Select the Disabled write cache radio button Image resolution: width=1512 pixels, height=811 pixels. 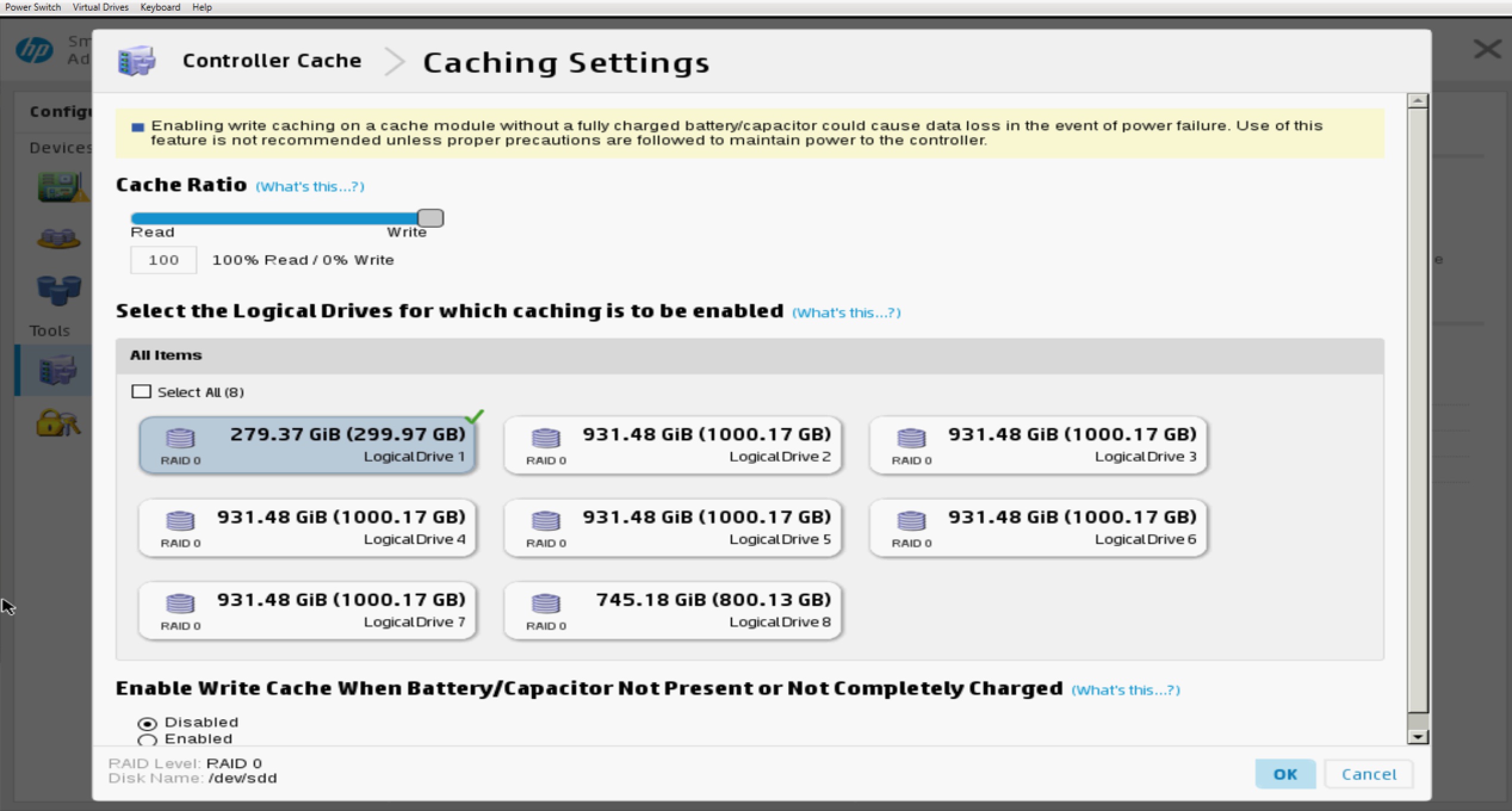coord(147,723)
